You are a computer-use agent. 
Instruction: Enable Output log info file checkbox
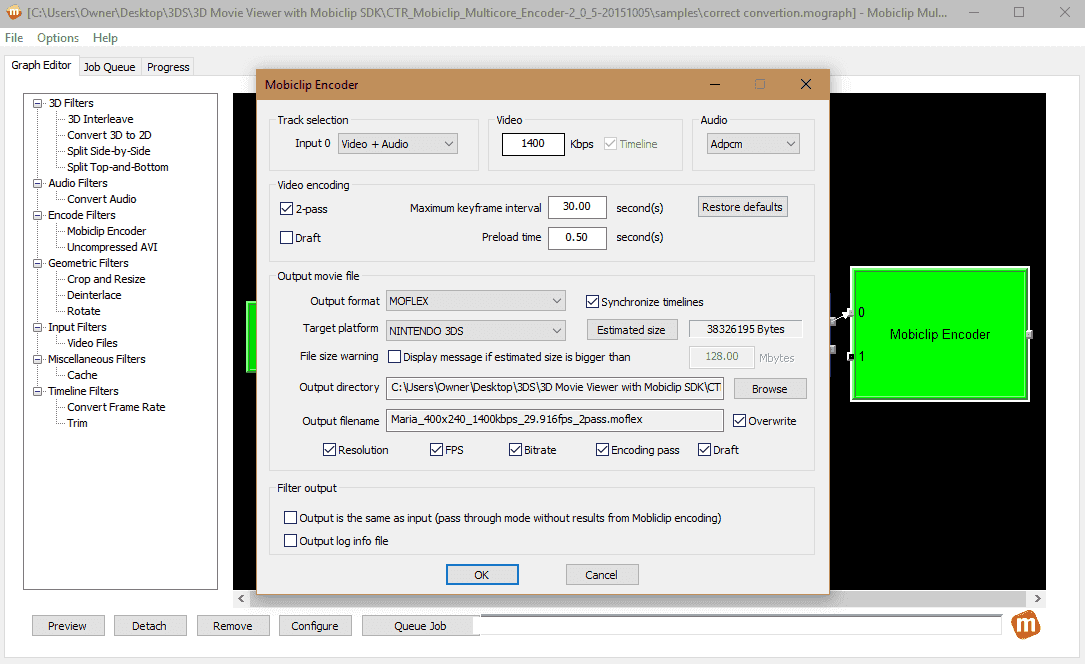(291, 540)
